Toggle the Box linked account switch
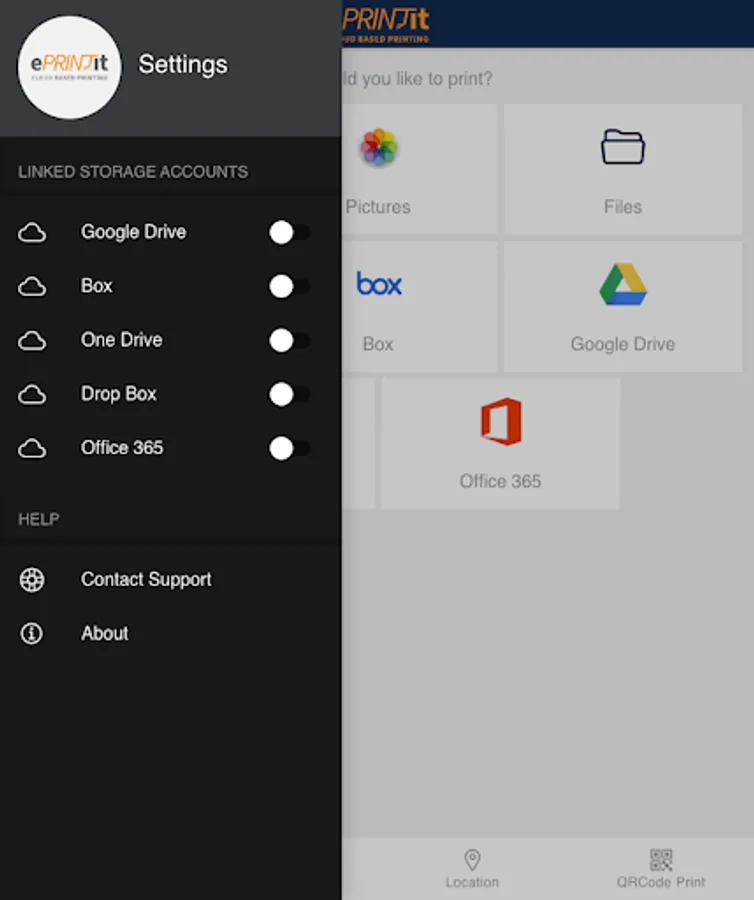The image size is (754, 900). pos(290,286)
